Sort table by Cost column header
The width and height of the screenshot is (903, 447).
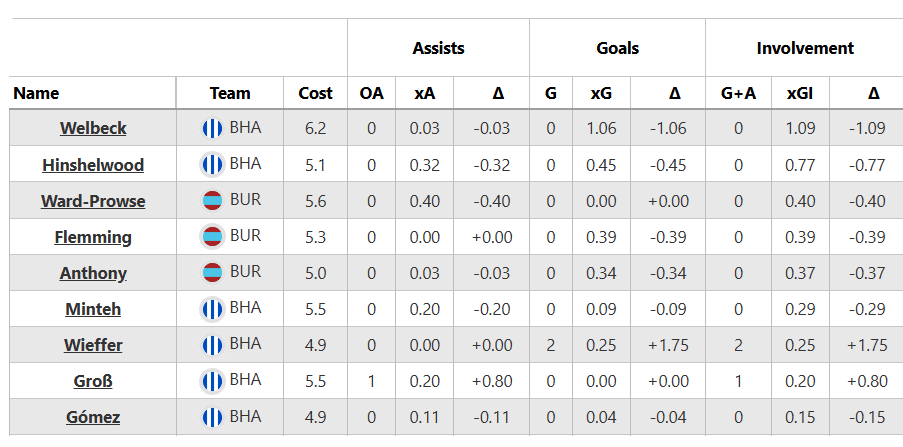point(315,93)
